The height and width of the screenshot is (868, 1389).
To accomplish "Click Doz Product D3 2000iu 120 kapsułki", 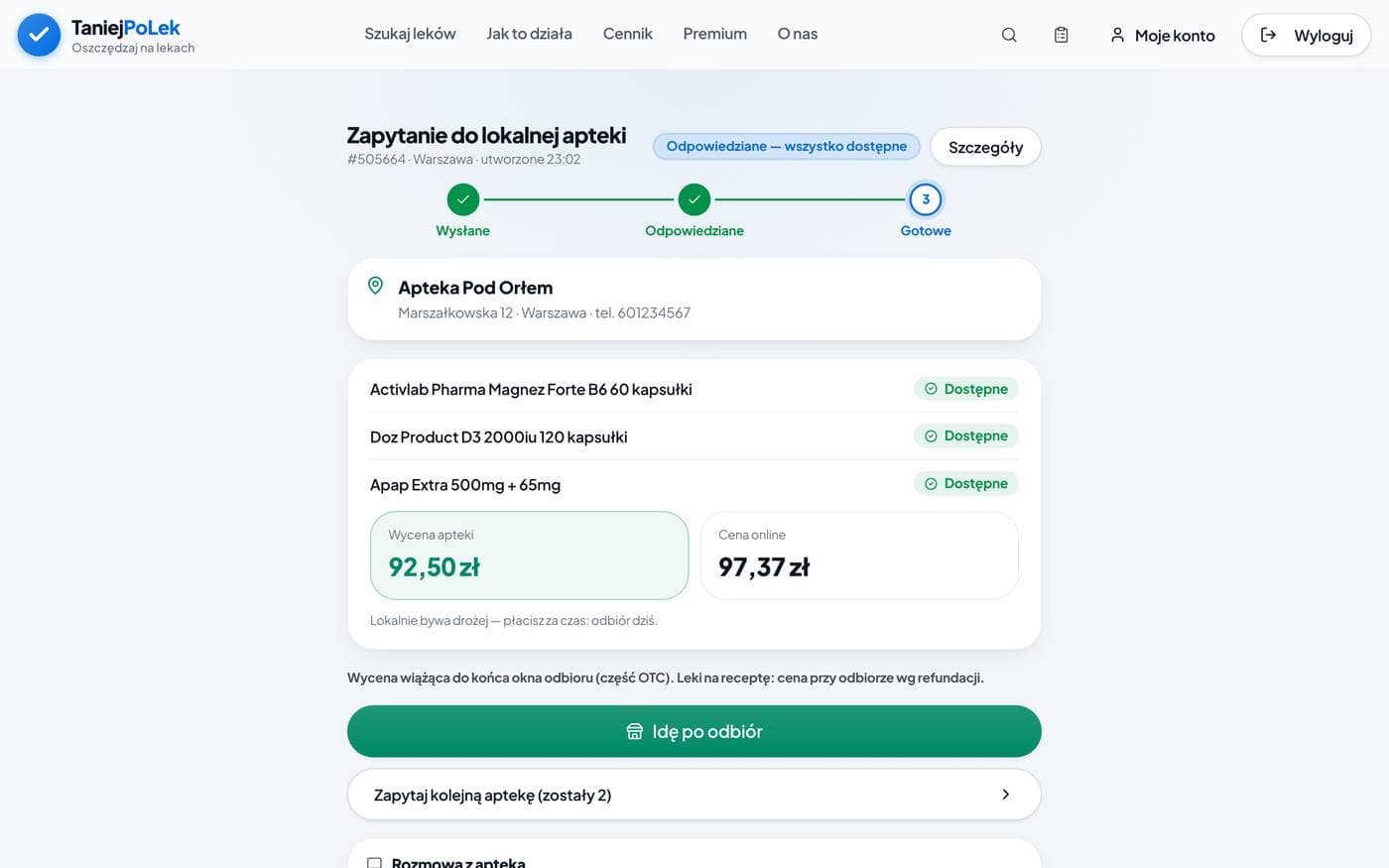I will [x=498, y=436].
